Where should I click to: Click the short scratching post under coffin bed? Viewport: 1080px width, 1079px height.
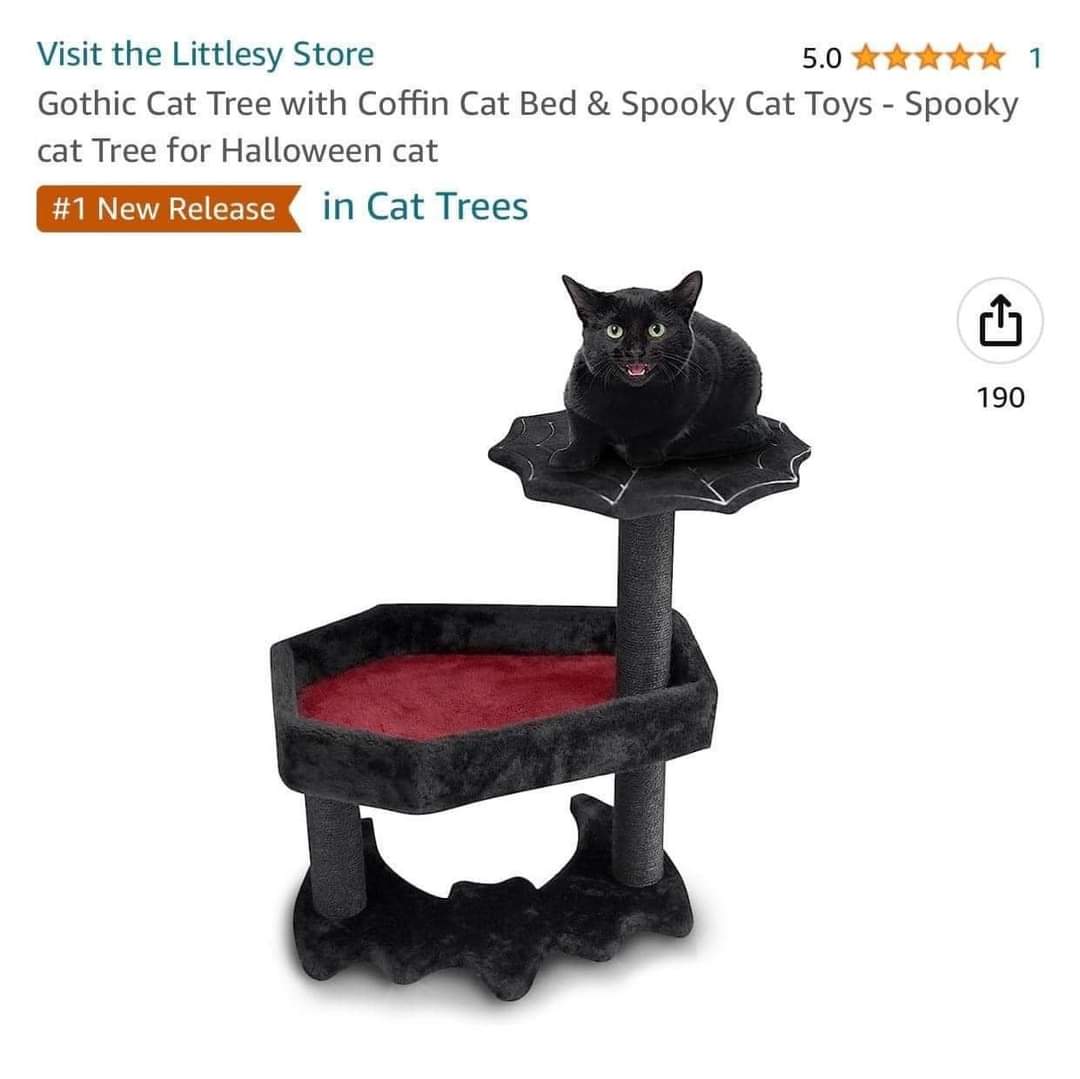(334, 854)
